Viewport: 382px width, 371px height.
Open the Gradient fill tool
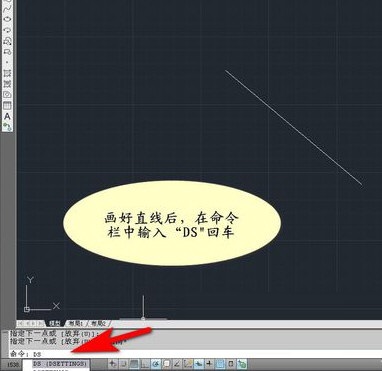tap(7, 84)
